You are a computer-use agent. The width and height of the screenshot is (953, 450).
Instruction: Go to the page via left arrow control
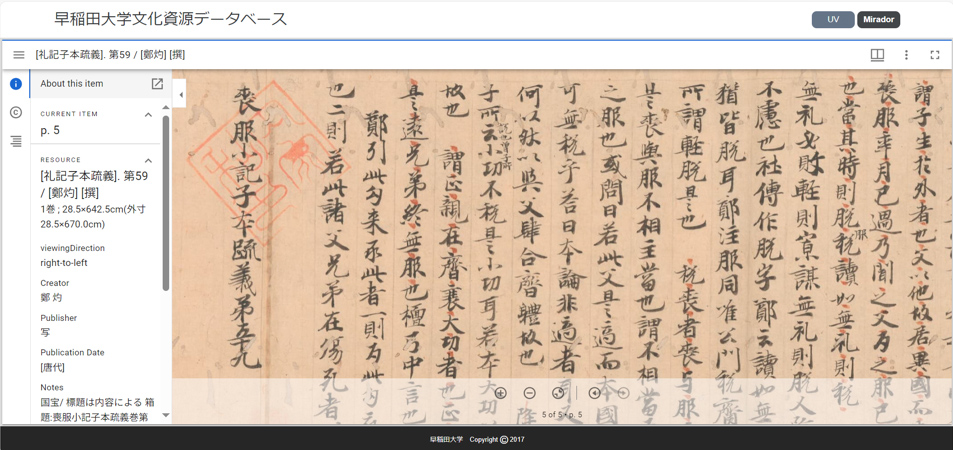tap(594, 393)
